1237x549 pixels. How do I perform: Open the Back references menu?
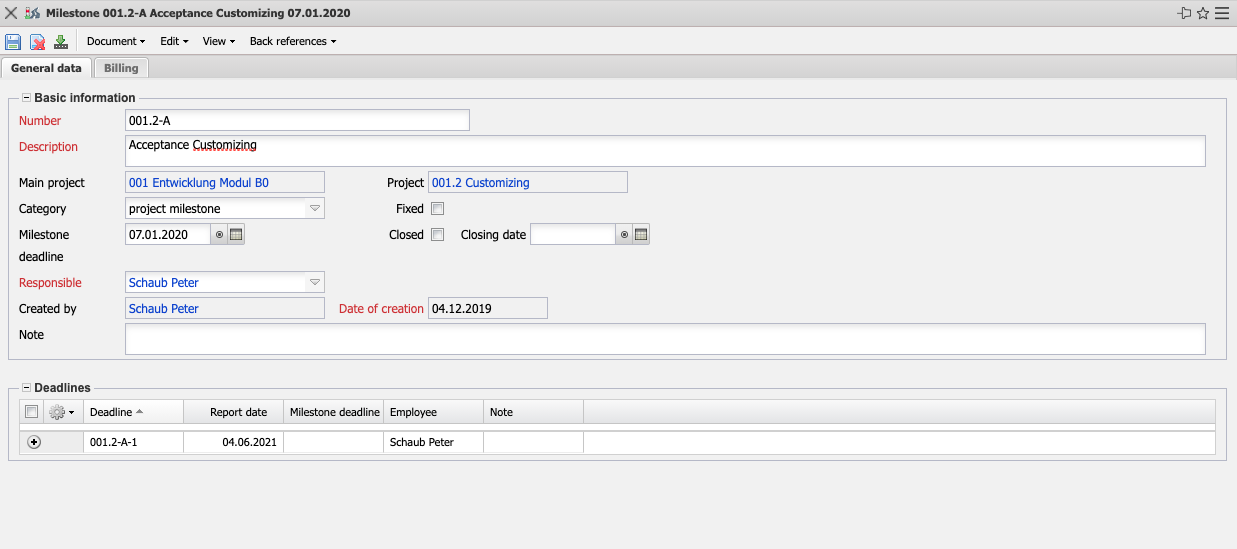[292, 41]
